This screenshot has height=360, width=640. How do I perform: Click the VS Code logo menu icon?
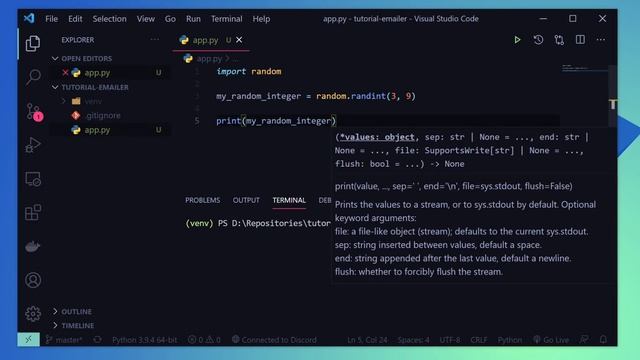(x=29, y=18)
